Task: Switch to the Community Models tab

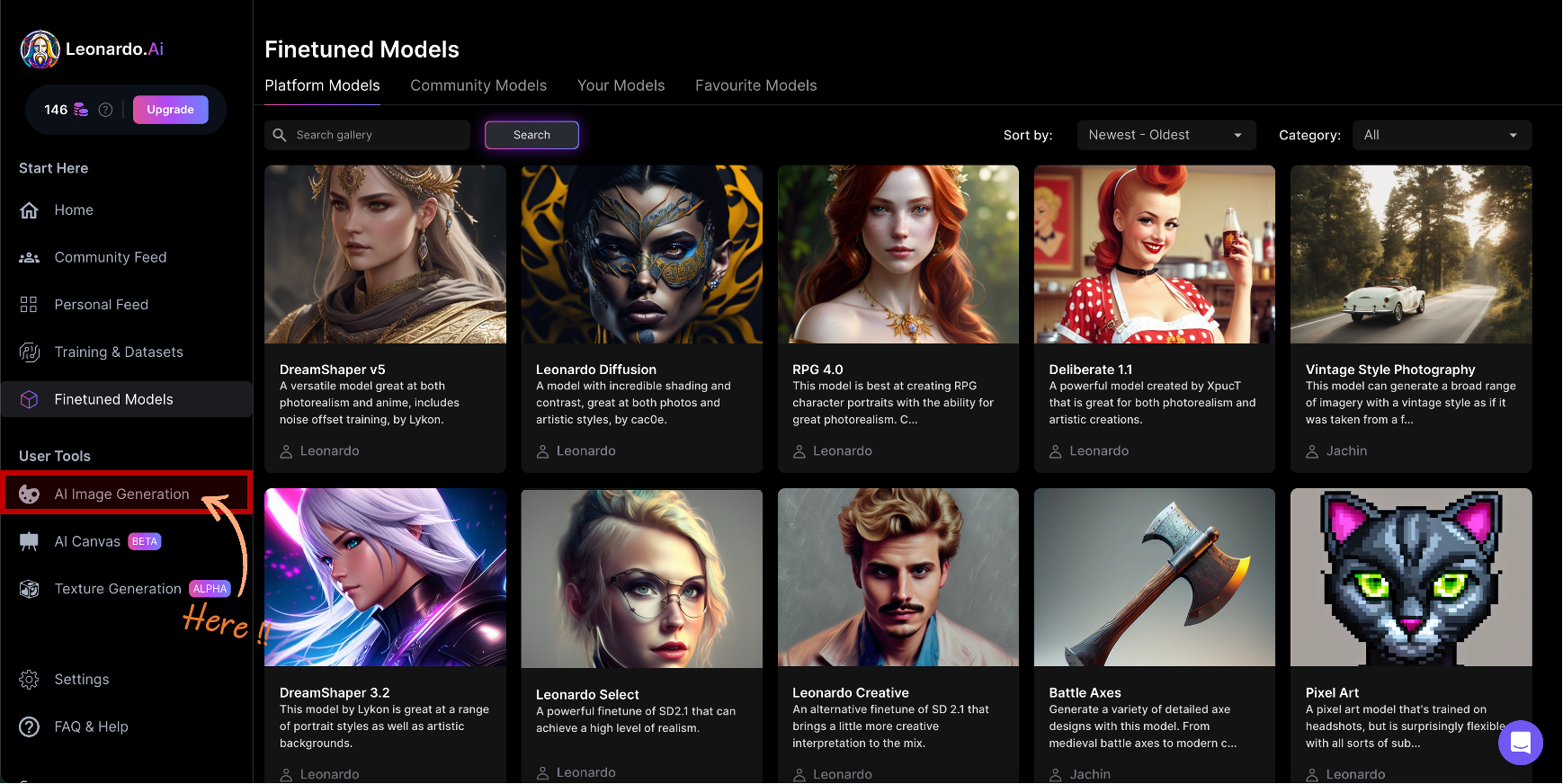Action: [x=478, y=85]
